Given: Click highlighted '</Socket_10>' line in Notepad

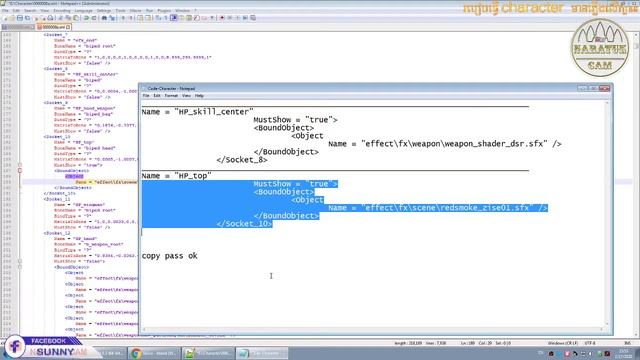Looking at the screenshot, I should 244,224.
